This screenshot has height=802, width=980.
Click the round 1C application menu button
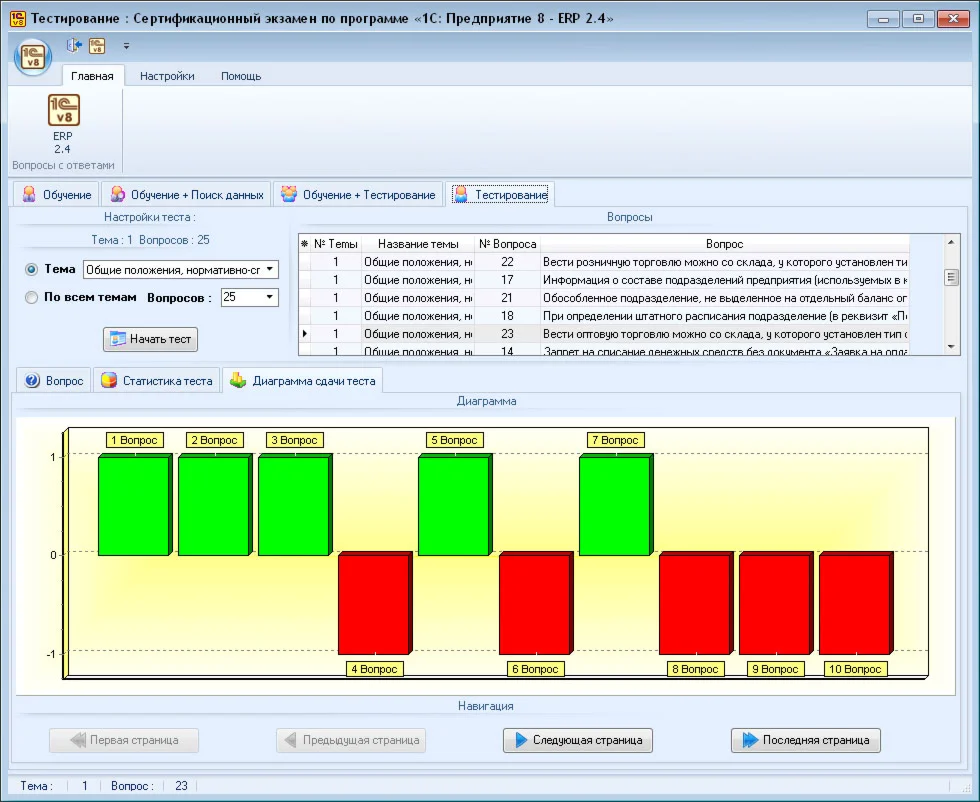point(32,56)
